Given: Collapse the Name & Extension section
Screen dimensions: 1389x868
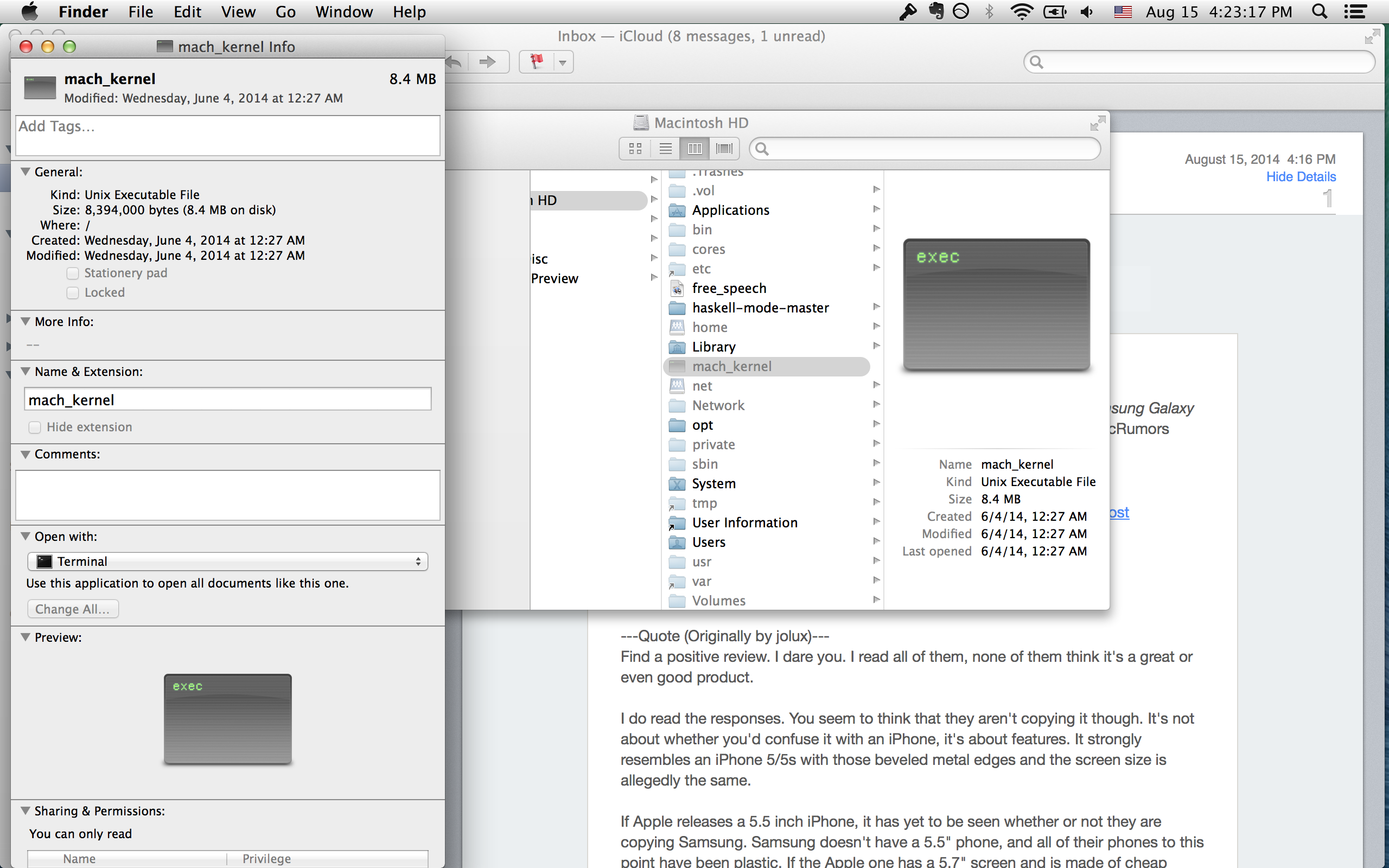Looking at the screenshot, I should [26, 372].
